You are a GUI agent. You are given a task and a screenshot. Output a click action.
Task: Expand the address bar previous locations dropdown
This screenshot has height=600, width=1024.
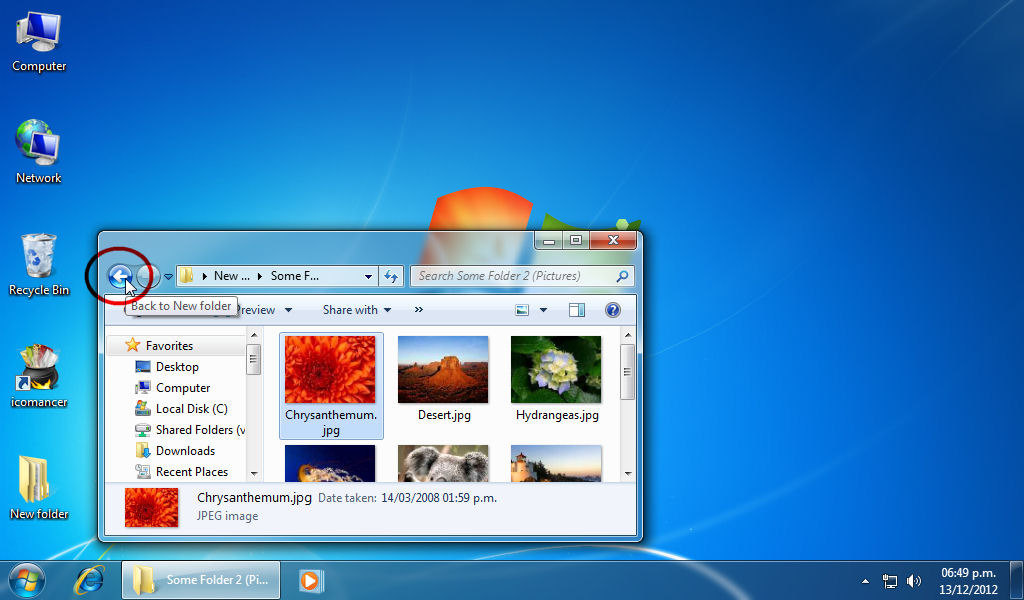coord(368,276)
